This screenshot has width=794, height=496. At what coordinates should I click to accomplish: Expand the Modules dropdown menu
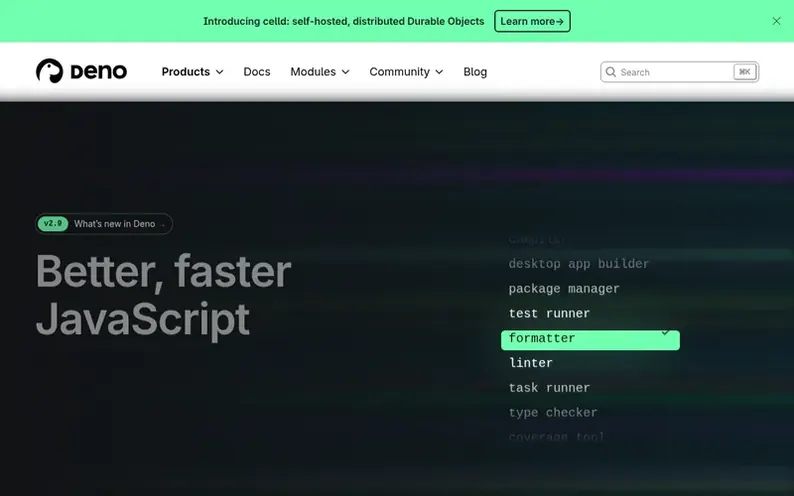click(320, 72)
